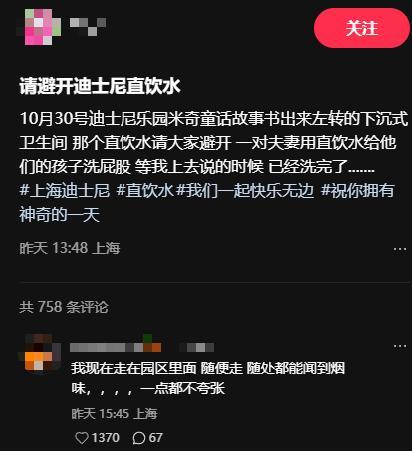Viewport: 412px width, 451px height.
Task: Click the red 关注 follow button
Action: [362, 28]
